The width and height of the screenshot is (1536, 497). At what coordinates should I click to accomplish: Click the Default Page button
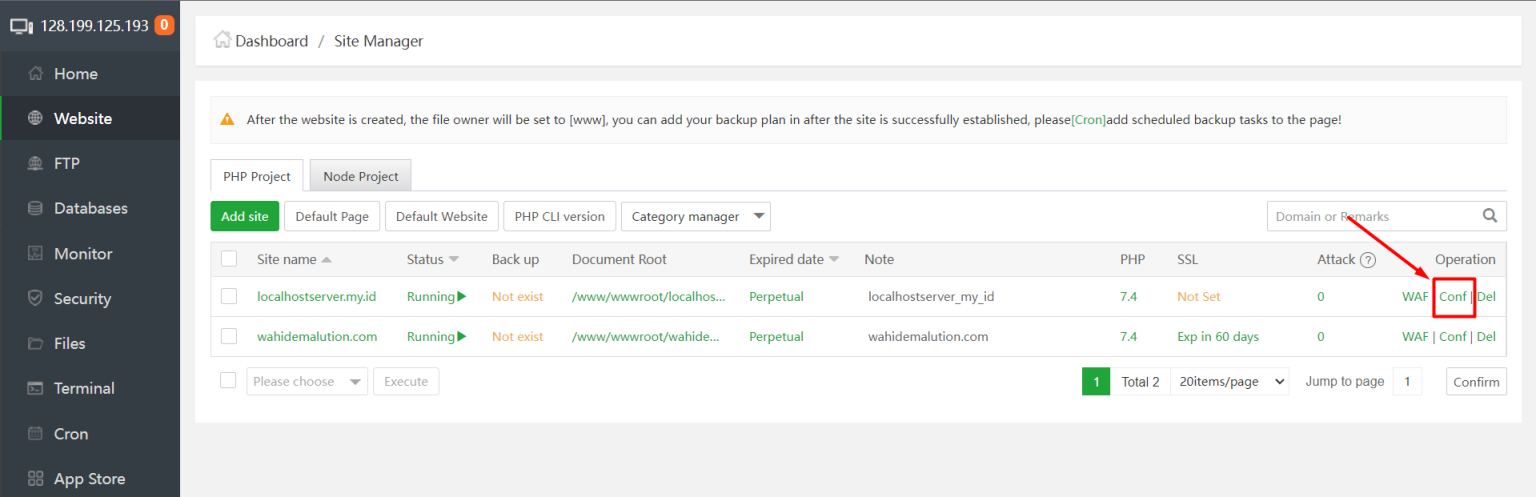tap(332, 216)
